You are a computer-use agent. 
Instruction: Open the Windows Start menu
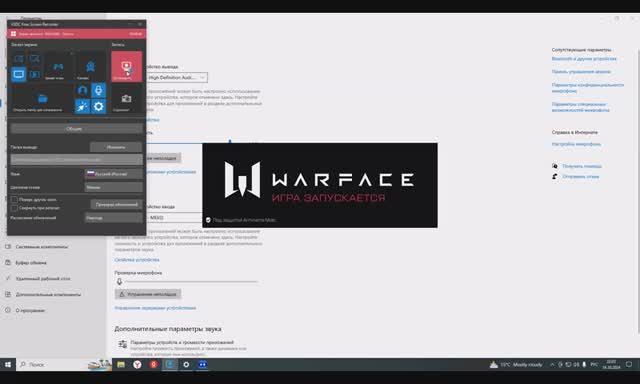coord(8,364)
